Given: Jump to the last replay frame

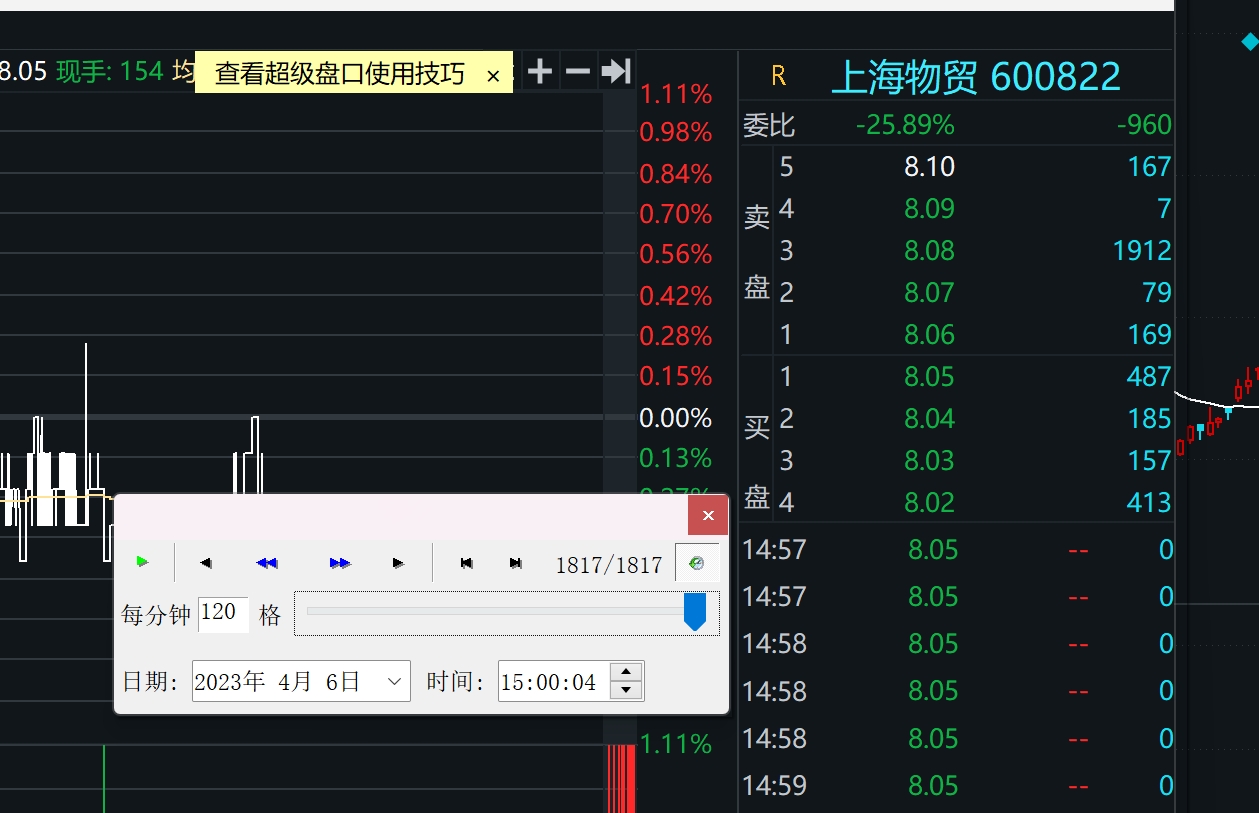Looking at the screenshot, I should click(516, 563).
